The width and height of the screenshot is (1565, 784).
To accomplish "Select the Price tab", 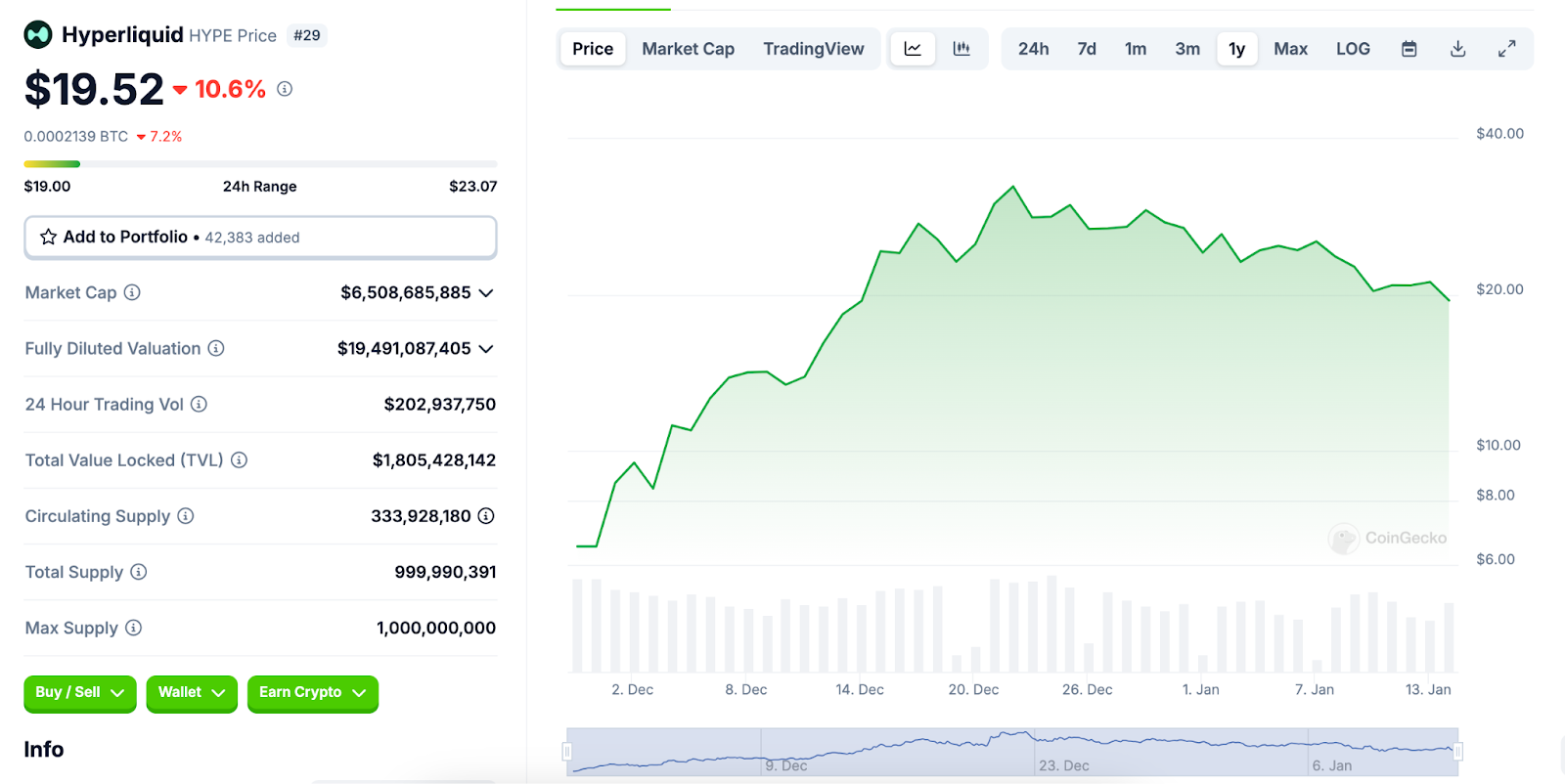I will (593, 49).
